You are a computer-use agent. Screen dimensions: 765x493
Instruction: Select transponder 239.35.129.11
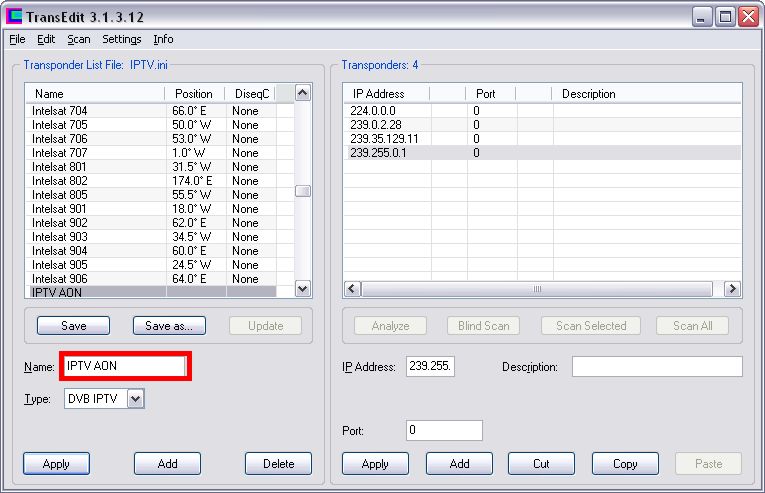[542, 139]
